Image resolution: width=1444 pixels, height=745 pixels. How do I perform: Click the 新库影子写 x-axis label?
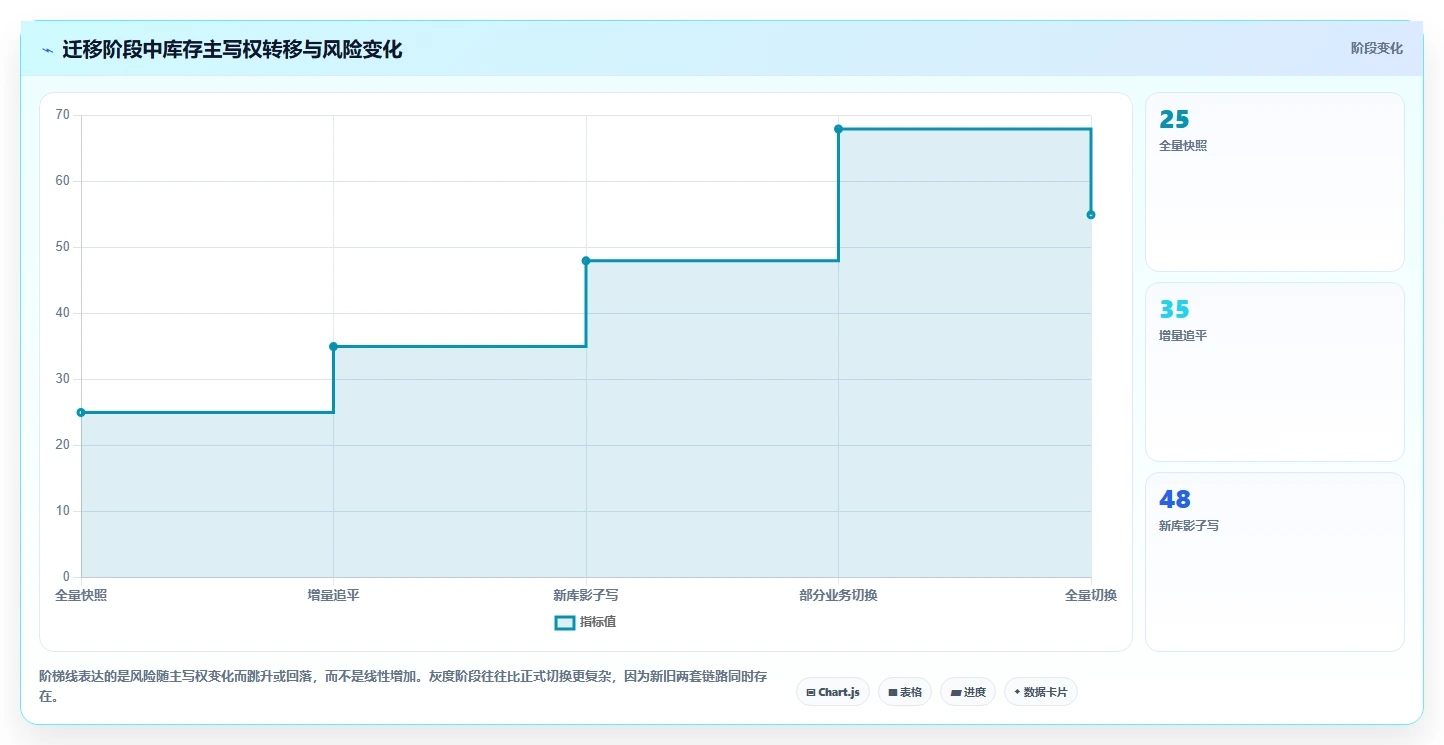pos(586,595)
